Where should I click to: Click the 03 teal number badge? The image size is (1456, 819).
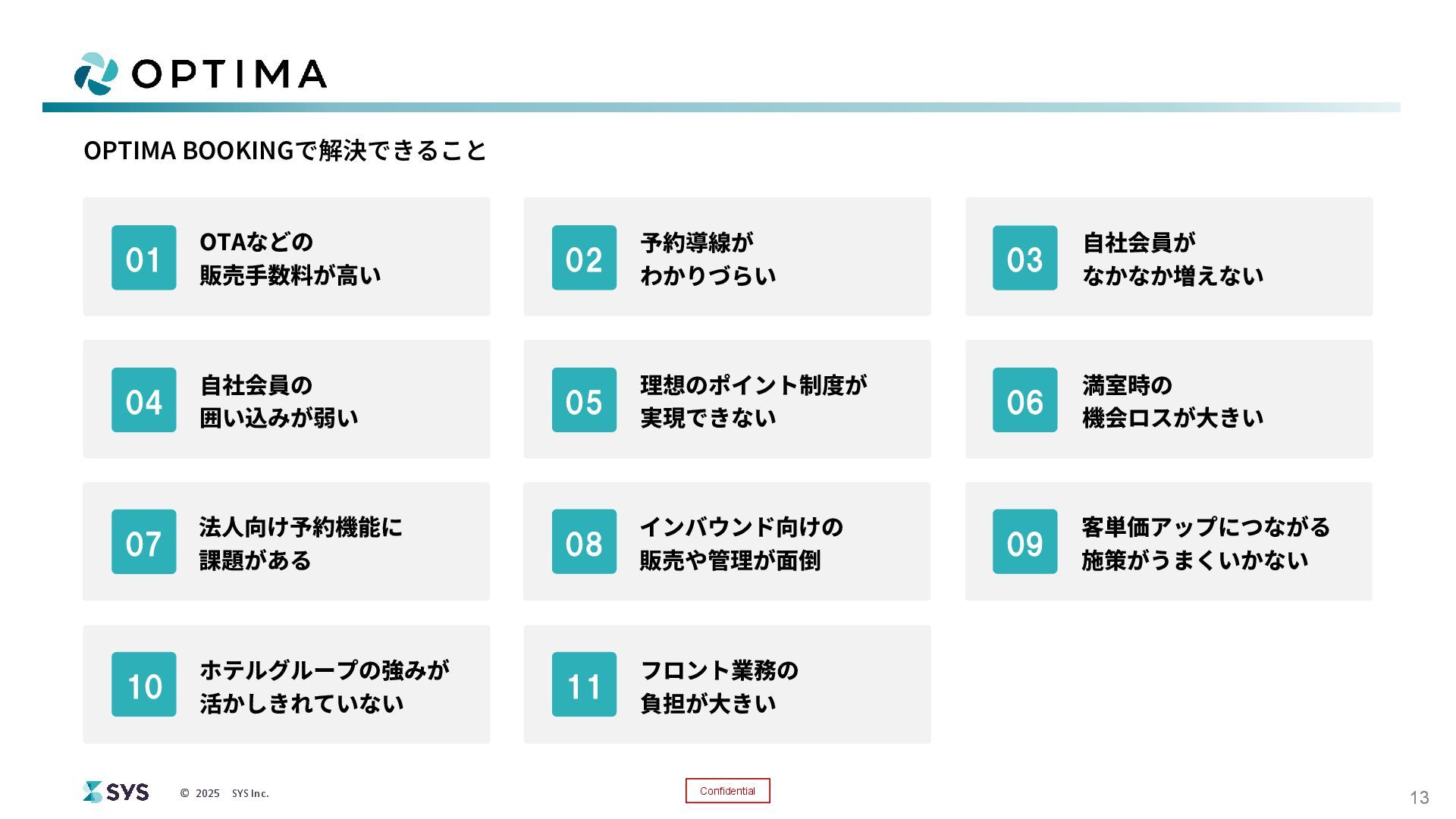click(x=1025, y=258)
